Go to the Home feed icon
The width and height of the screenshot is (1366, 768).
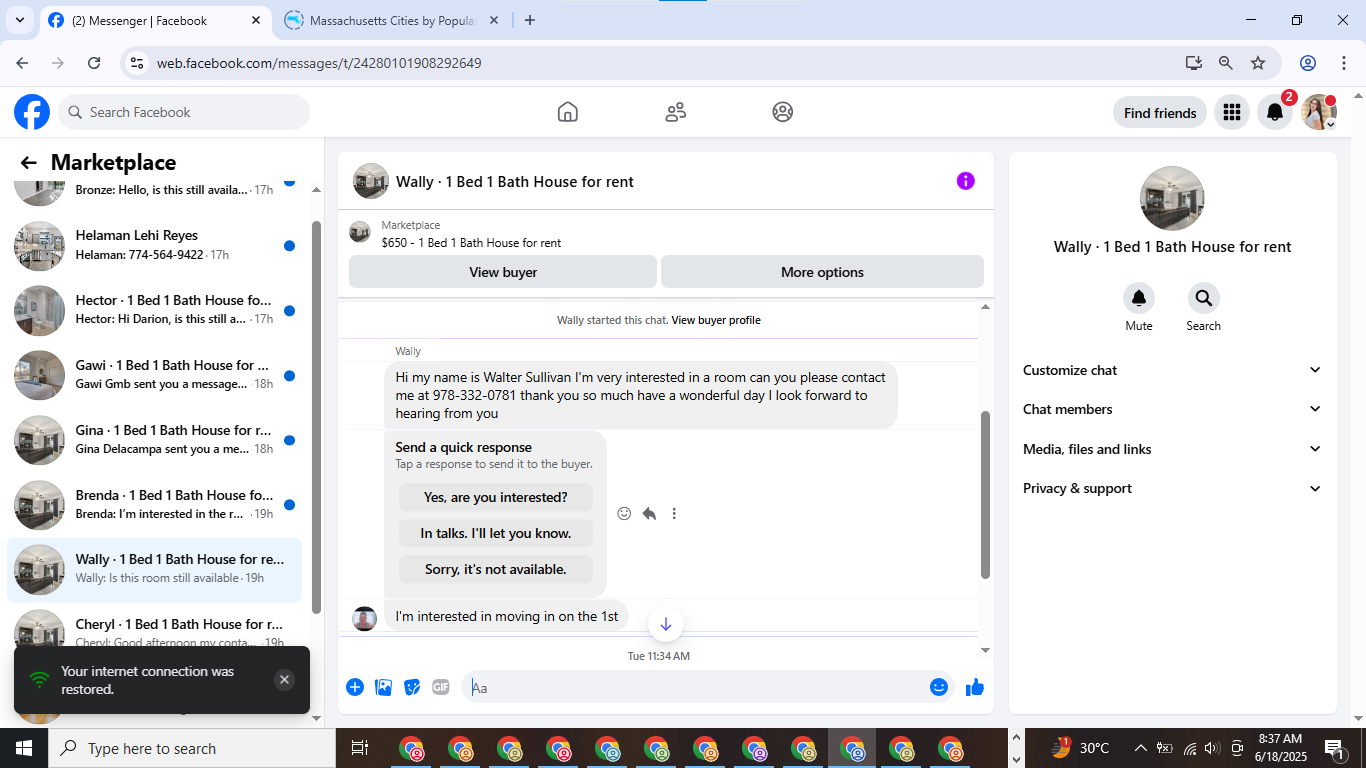[x=568, y=112]
